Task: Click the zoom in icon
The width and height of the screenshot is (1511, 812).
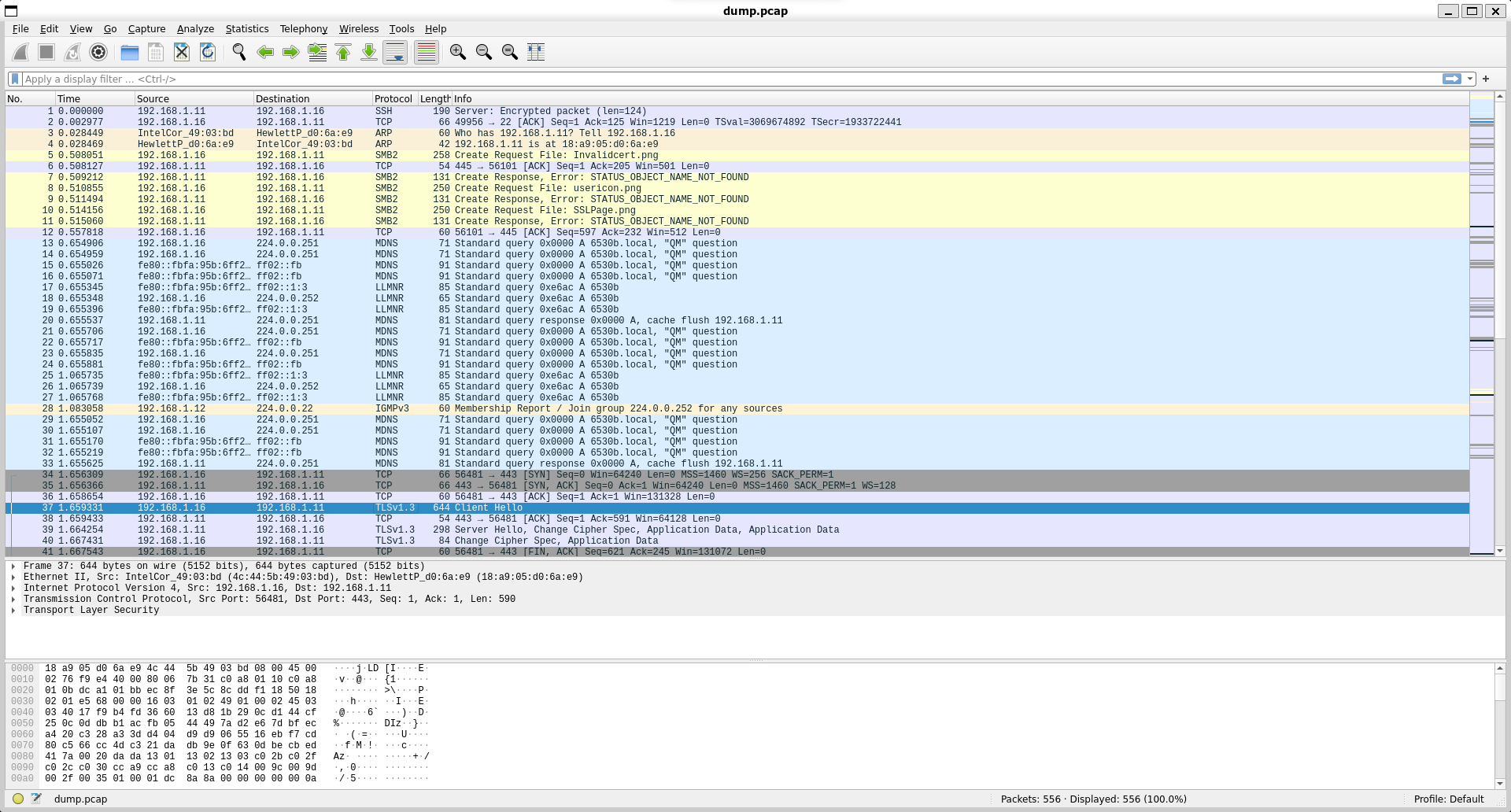Action: point(457,52)
